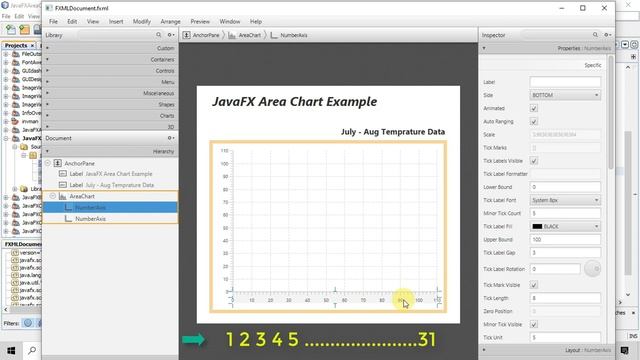This screenshot has height=360, width=640.
Task: Click the Lower Bound input field
Action: point(565,187)
